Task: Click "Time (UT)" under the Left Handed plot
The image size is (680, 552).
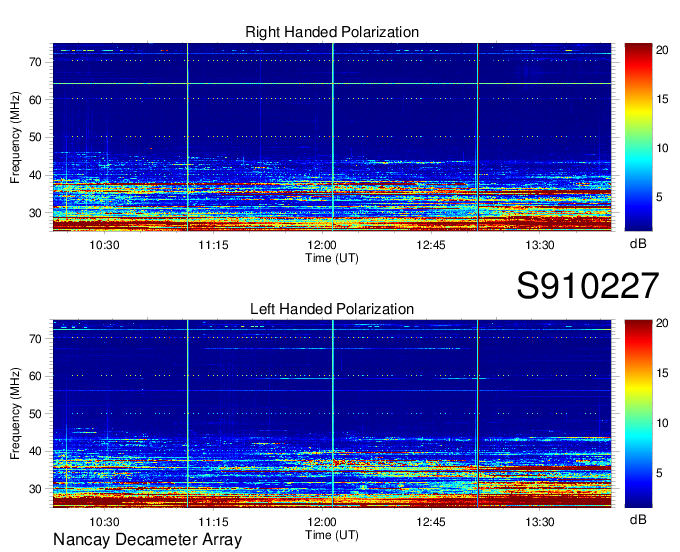Action: point(332,535)
